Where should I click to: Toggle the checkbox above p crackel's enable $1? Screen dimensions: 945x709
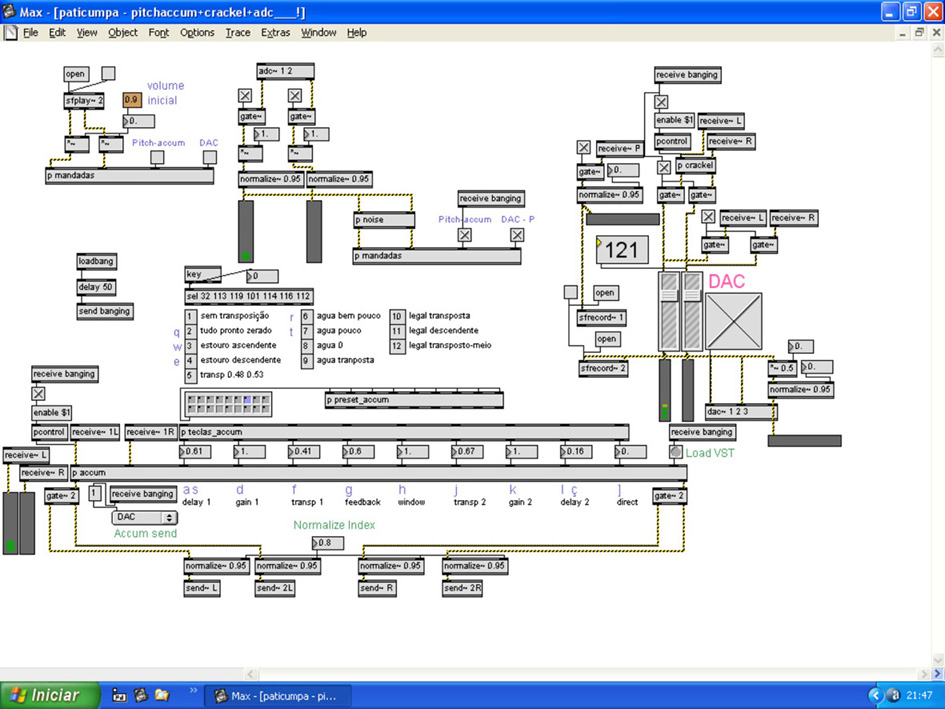pyautogui.click(x=661, y=102)
